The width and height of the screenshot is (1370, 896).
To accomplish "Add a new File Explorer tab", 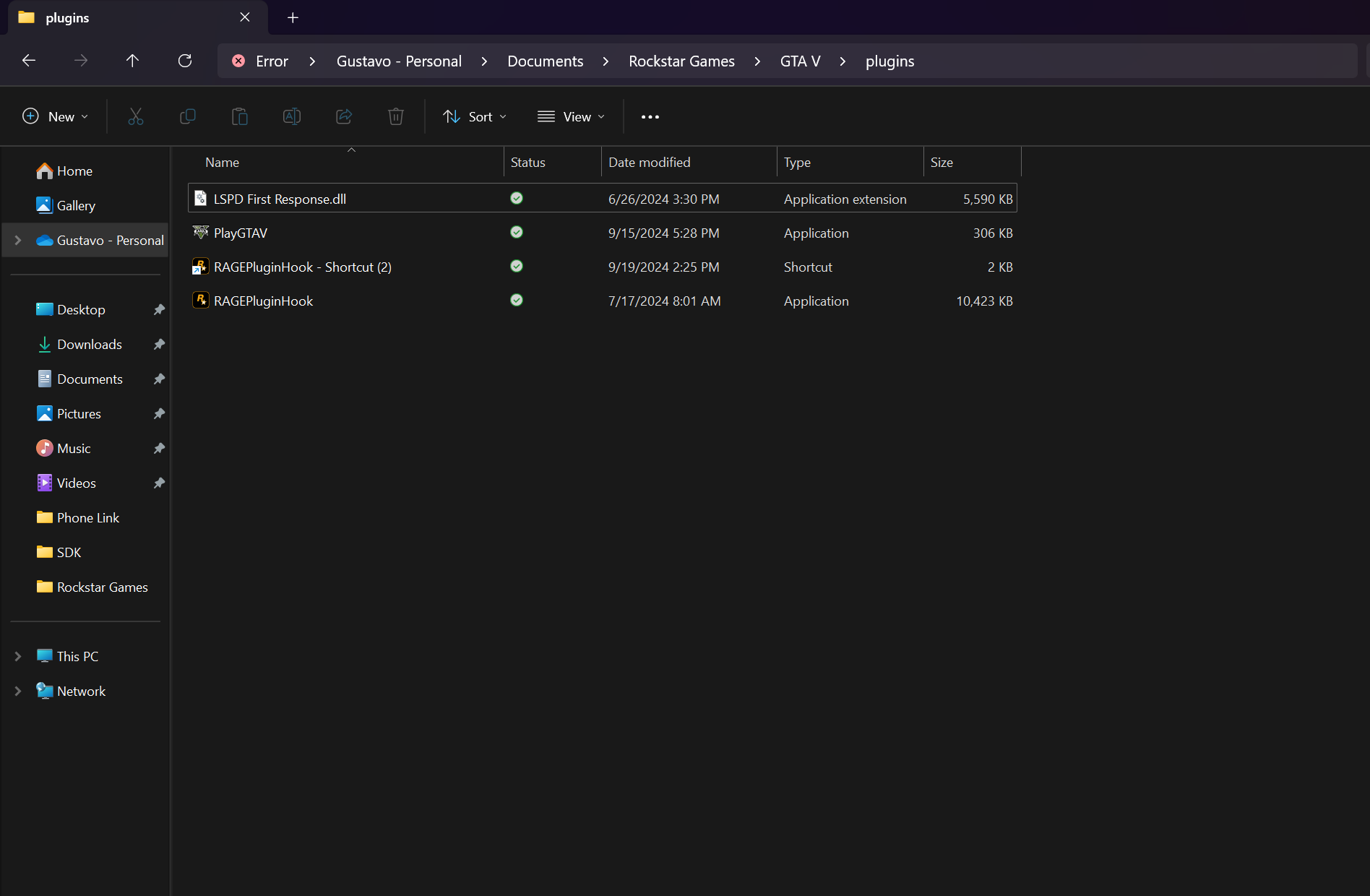I will click(x=293, y=17).
